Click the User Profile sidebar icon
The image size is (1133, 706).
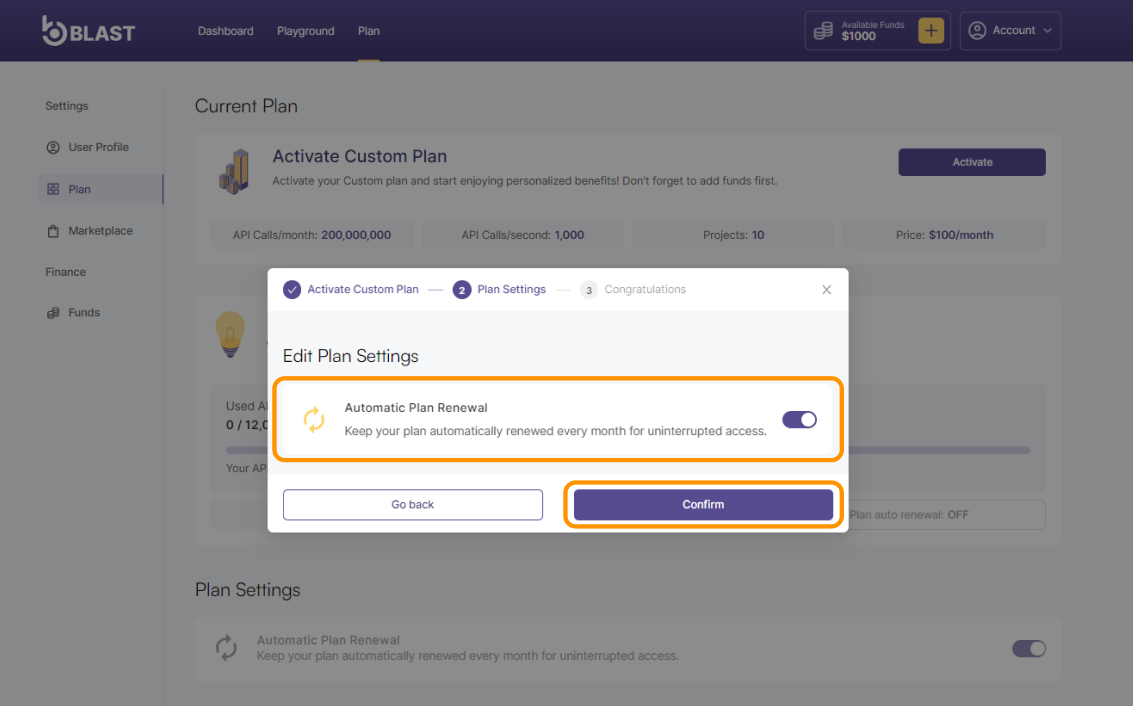click(53, 147)
